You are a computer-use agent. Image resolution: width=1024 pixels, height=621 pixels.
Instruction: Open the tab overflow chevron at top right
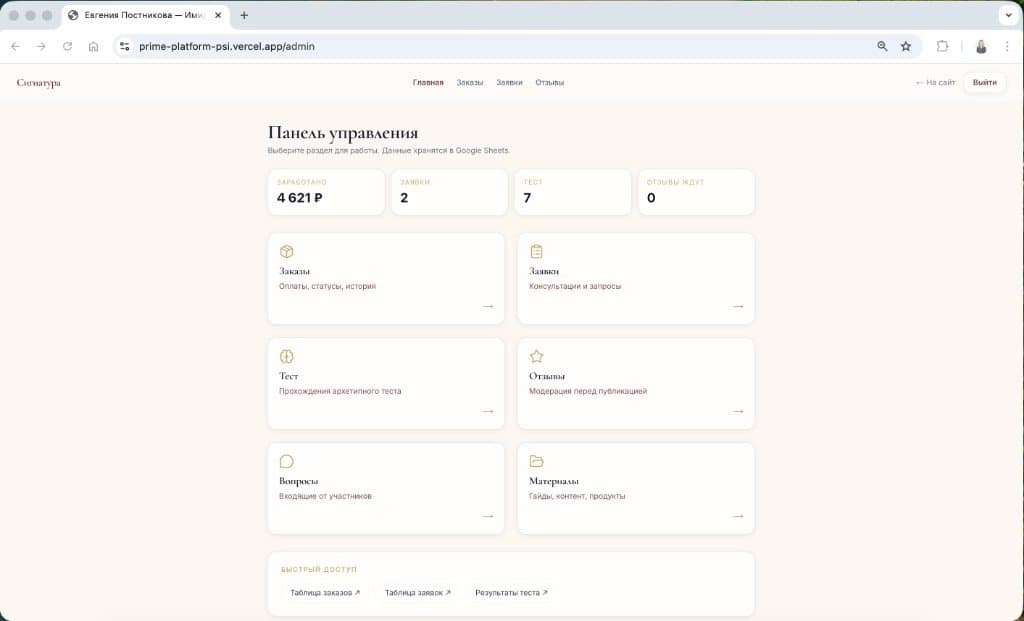[x=1010, y=15]
